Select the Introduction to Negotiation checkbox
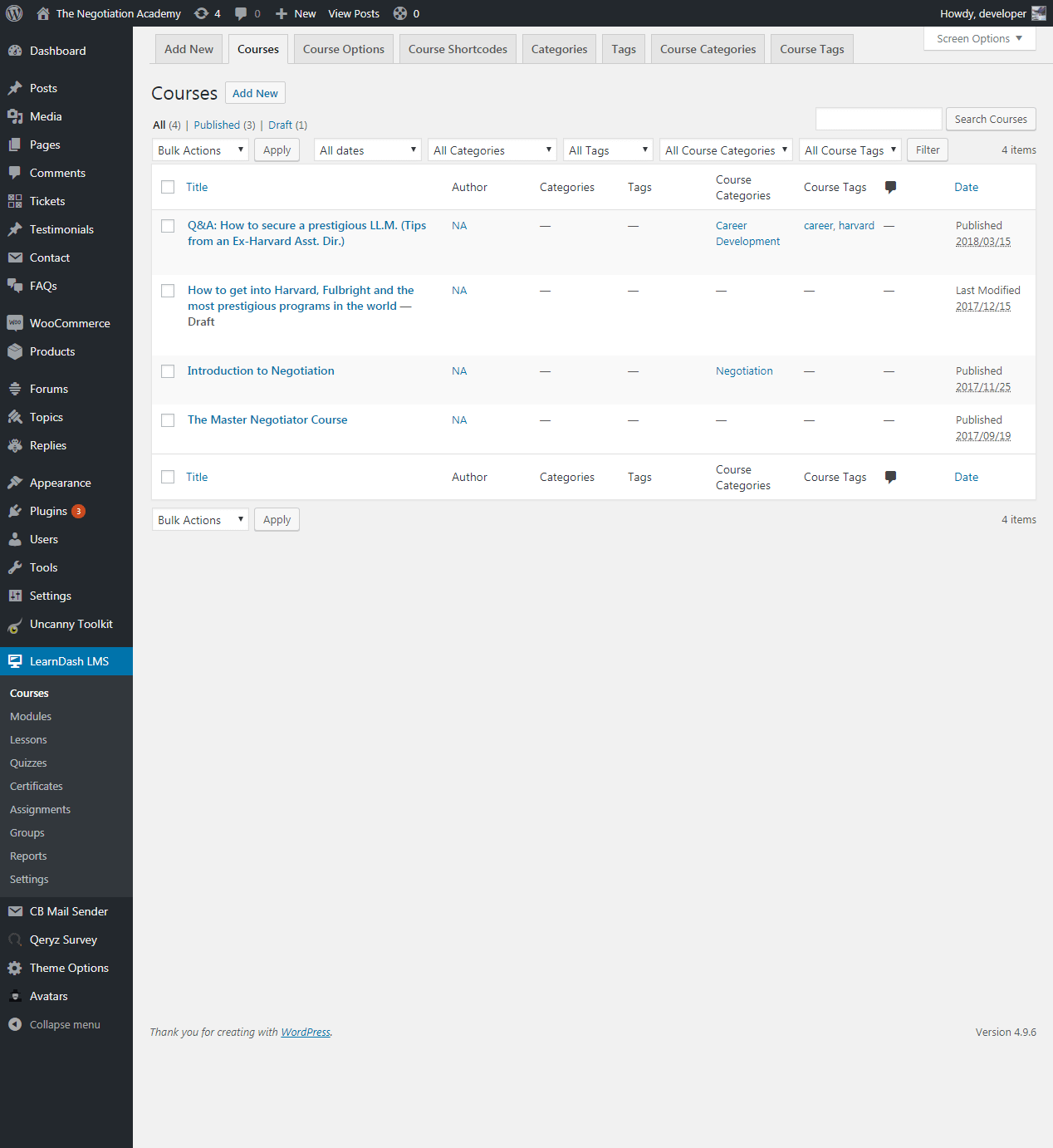1053x1148 pixels. [168, 371]
